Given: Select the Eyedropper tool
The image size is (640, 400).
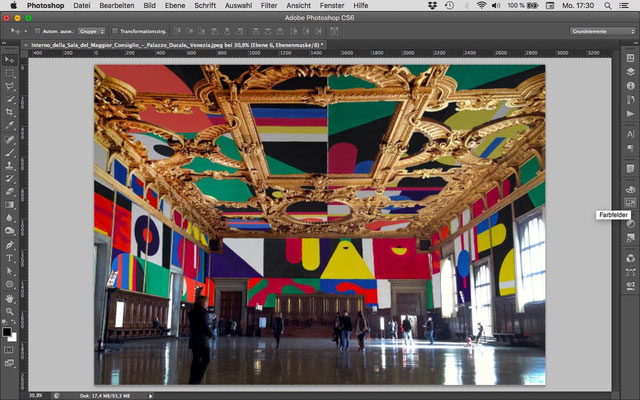Looking at the screenshot, I should (9, 125).
